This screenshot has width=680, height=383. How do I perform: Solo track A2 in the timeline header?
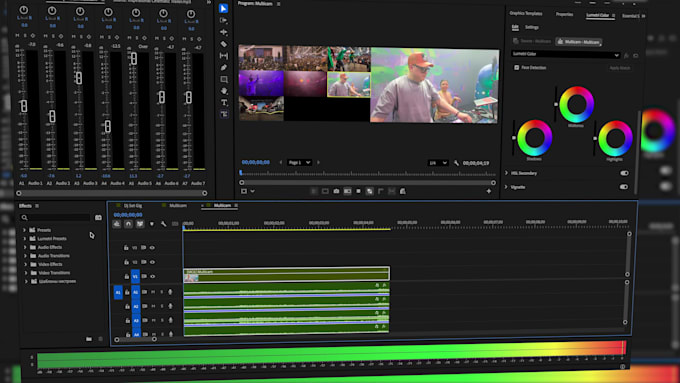point(162,306)
